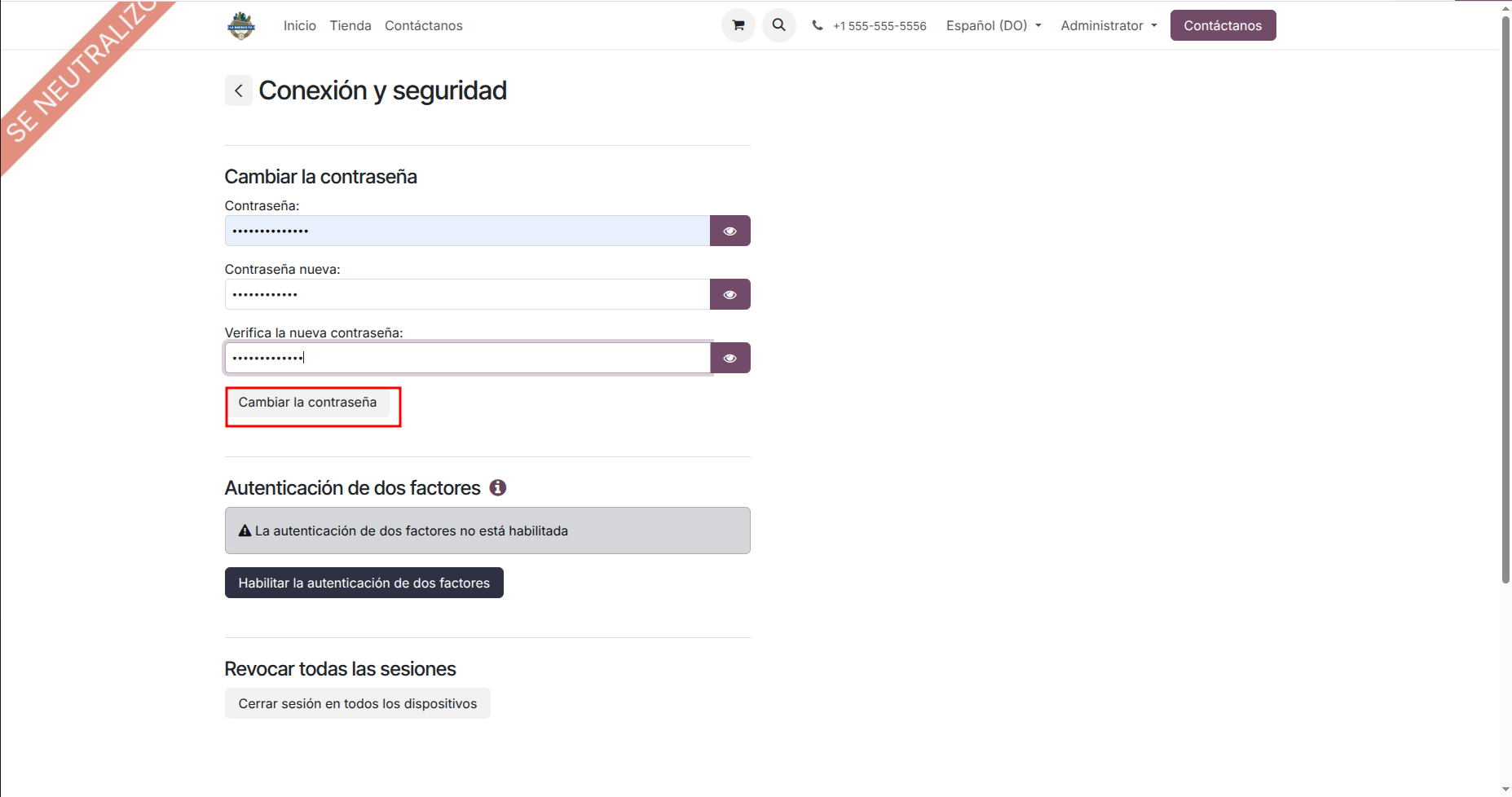Toggle visibility of the verify password field
Screen dimensions: 1512x797
730,358
